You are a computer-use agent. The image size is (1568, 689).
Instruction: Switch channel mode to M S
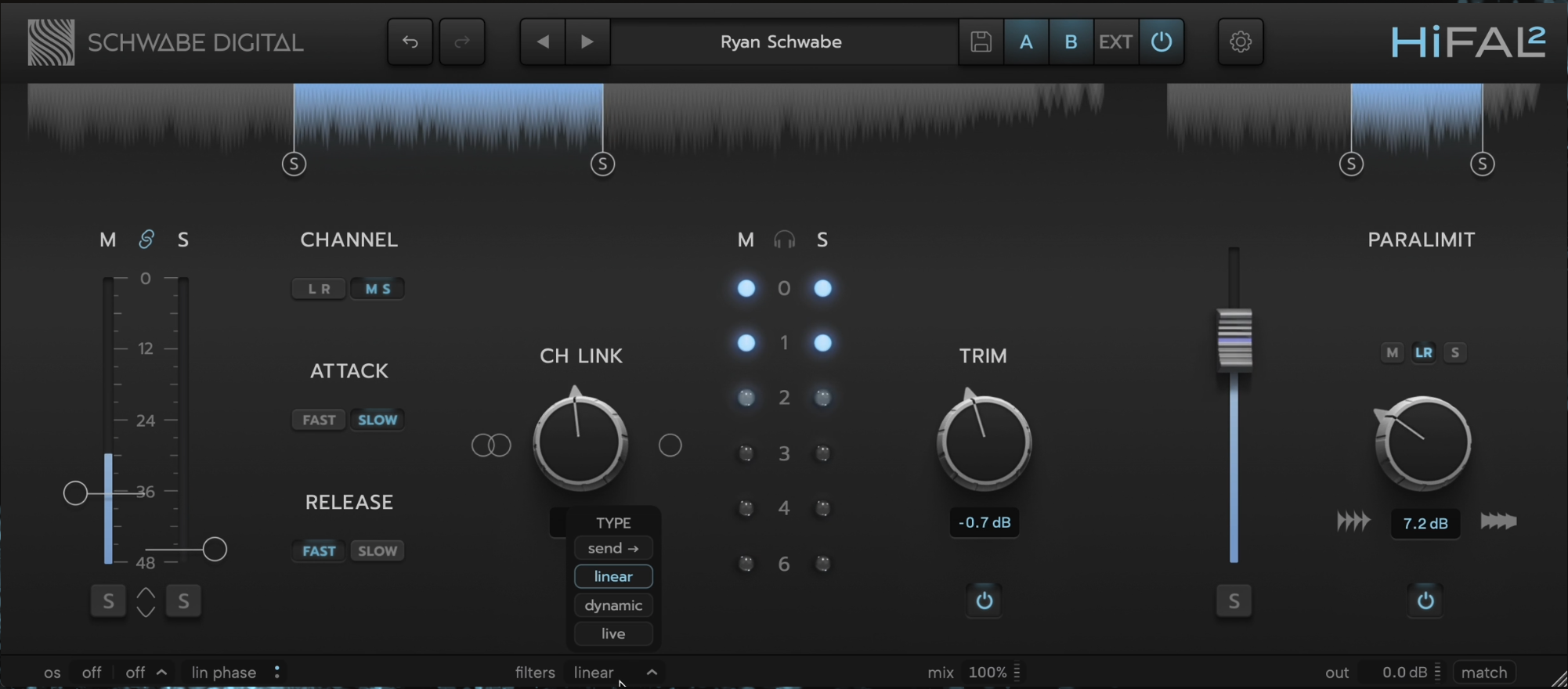378,289
